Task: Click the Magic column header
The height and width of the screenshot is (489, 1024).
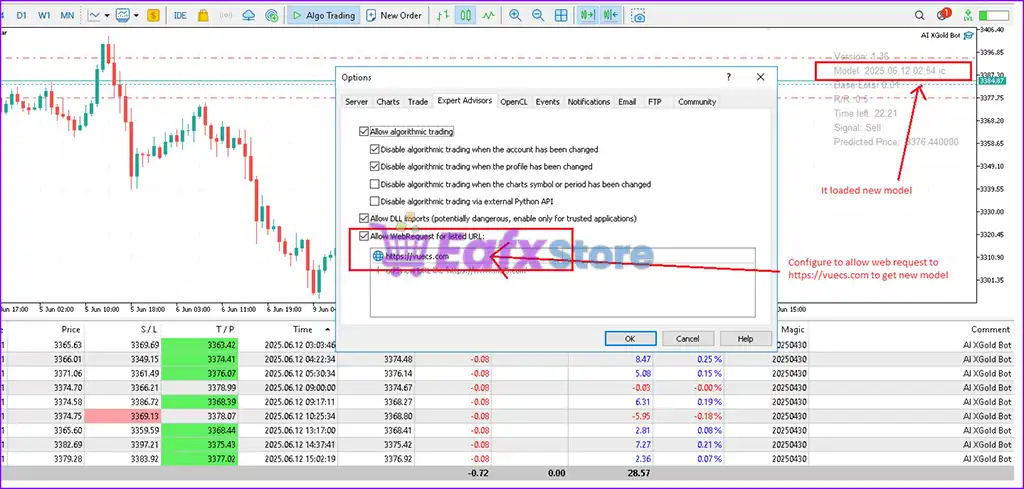Action: [x=794, y=330]
